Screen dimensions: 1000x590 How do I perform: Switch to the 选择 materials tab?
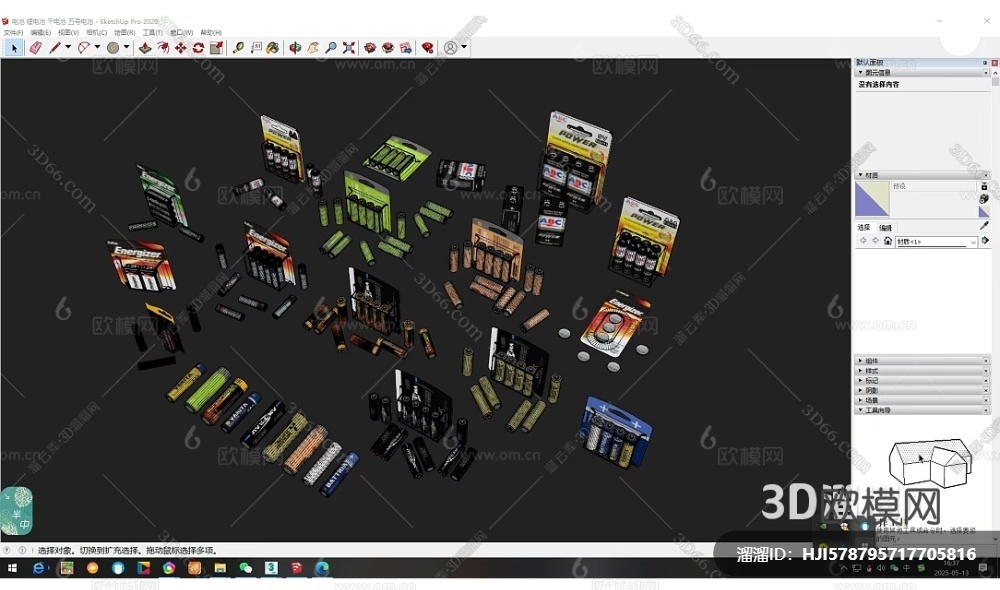point(864,228)
